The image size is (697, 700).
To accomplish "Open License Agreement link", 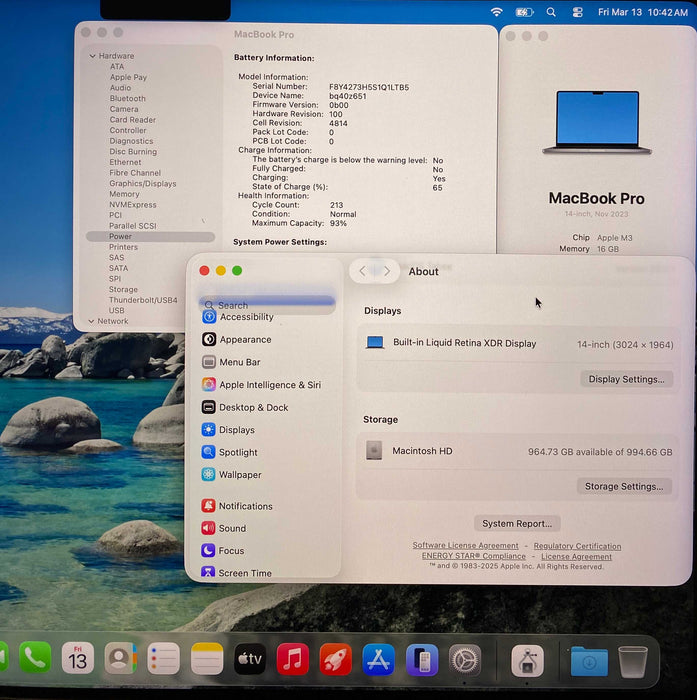I will click(x=576, y=557).
